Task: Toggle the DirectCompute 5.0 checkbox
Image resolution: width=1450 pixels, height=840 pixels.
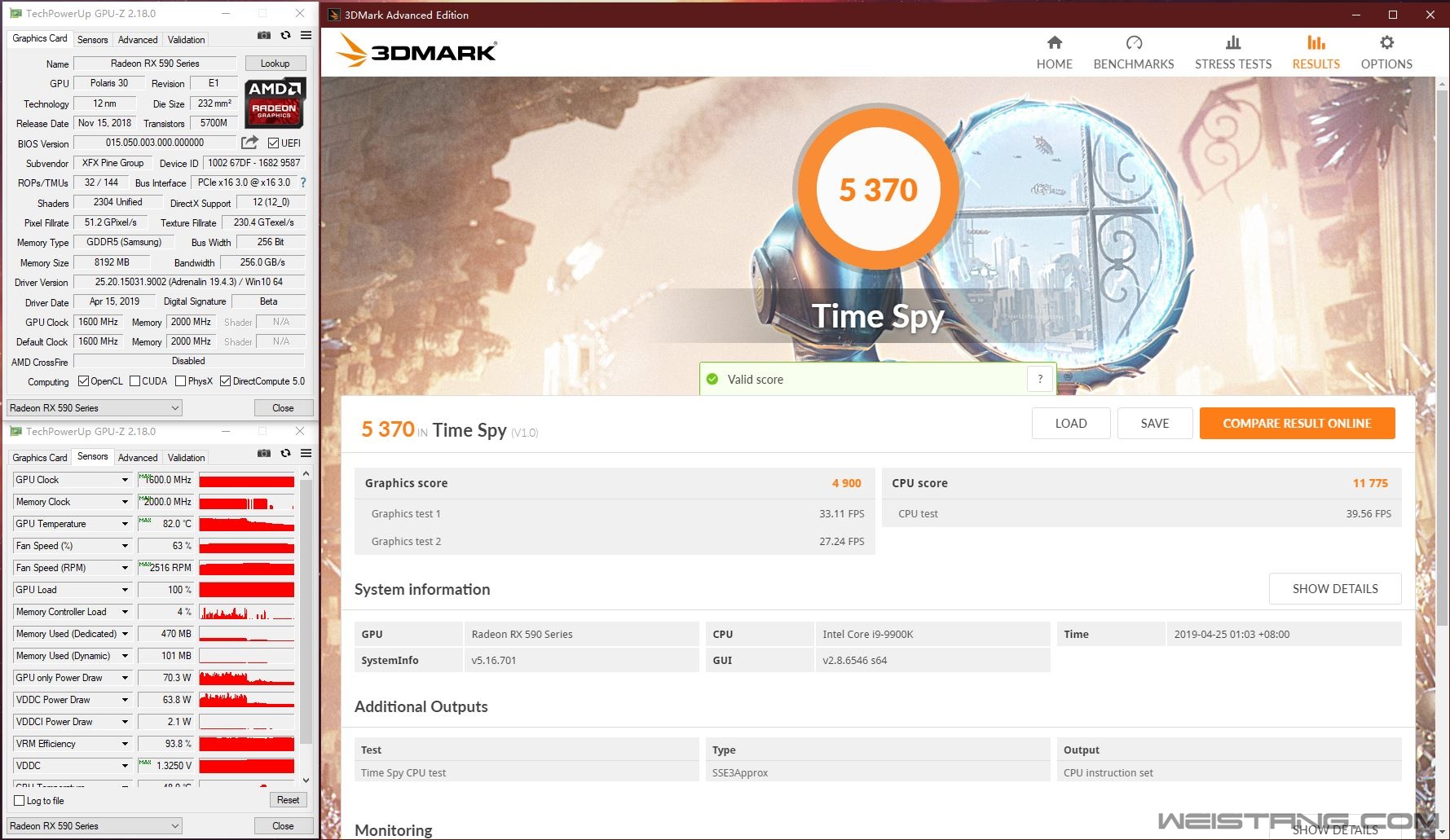Action: pos(225,381)
